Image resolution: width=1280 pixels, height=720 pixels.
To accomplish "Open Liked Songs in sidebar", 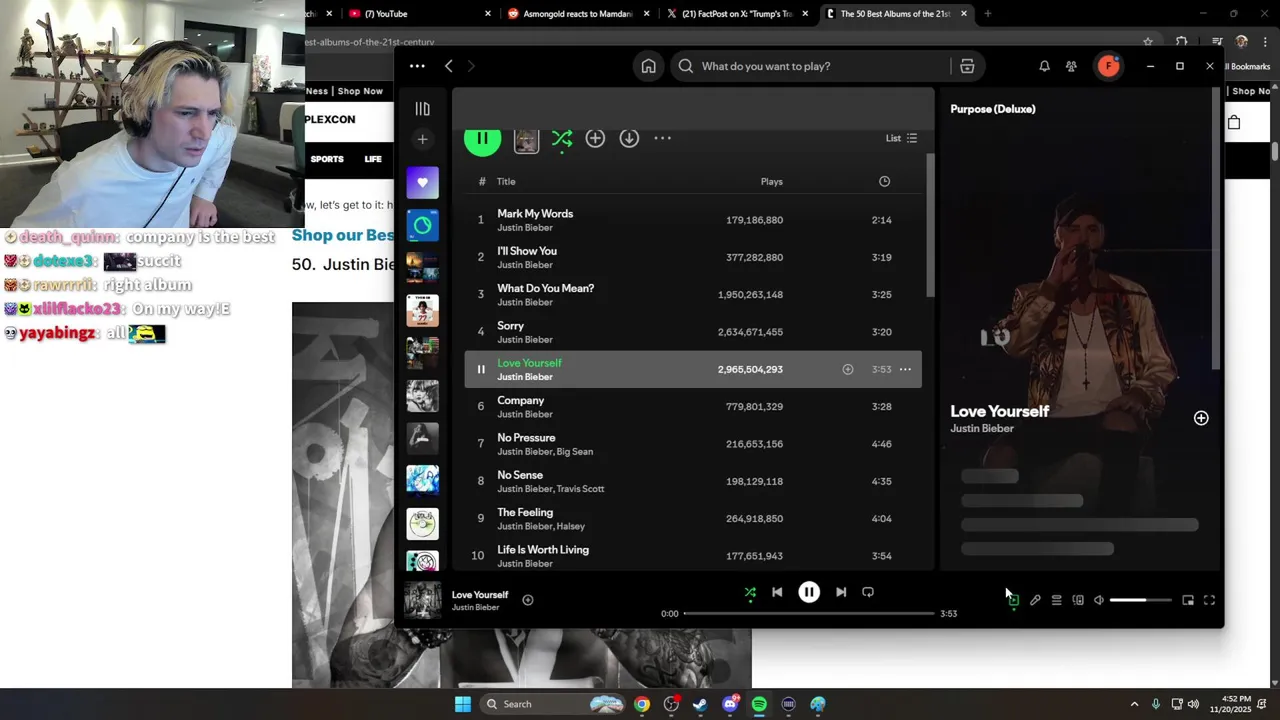I will [x=422, y=182].
